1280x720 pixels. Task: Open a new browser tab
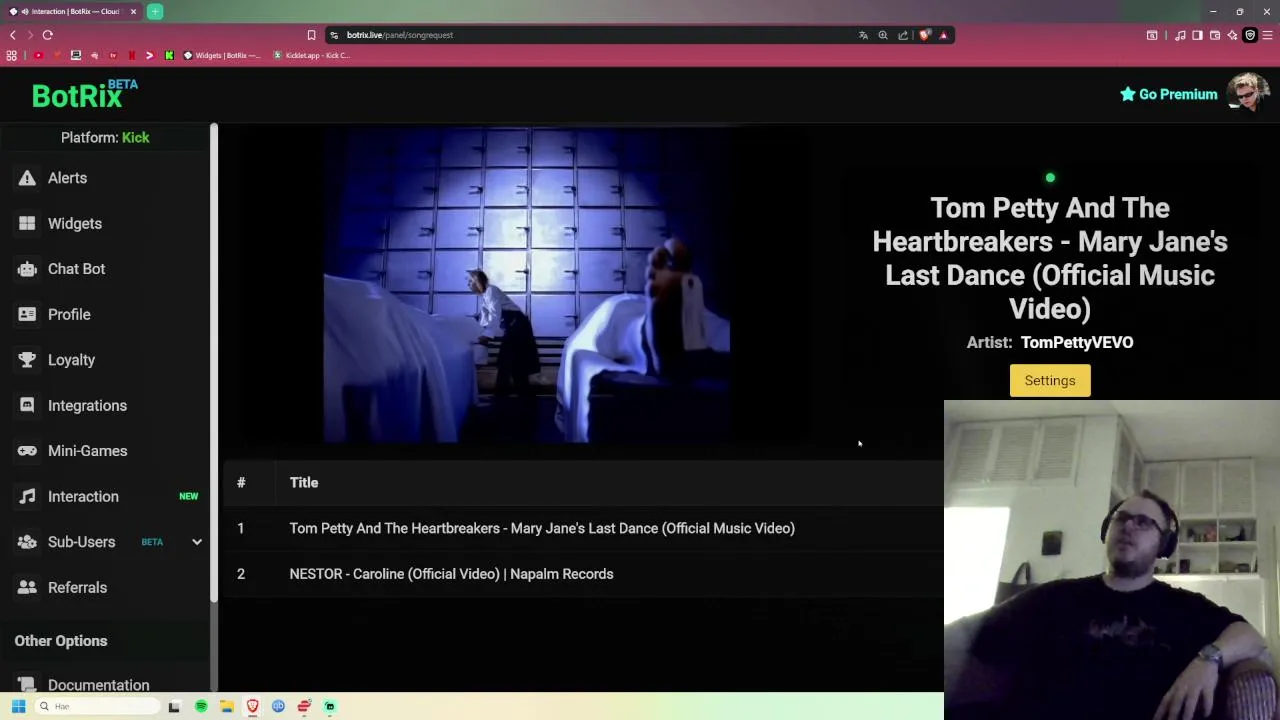(x=155, y=11)
